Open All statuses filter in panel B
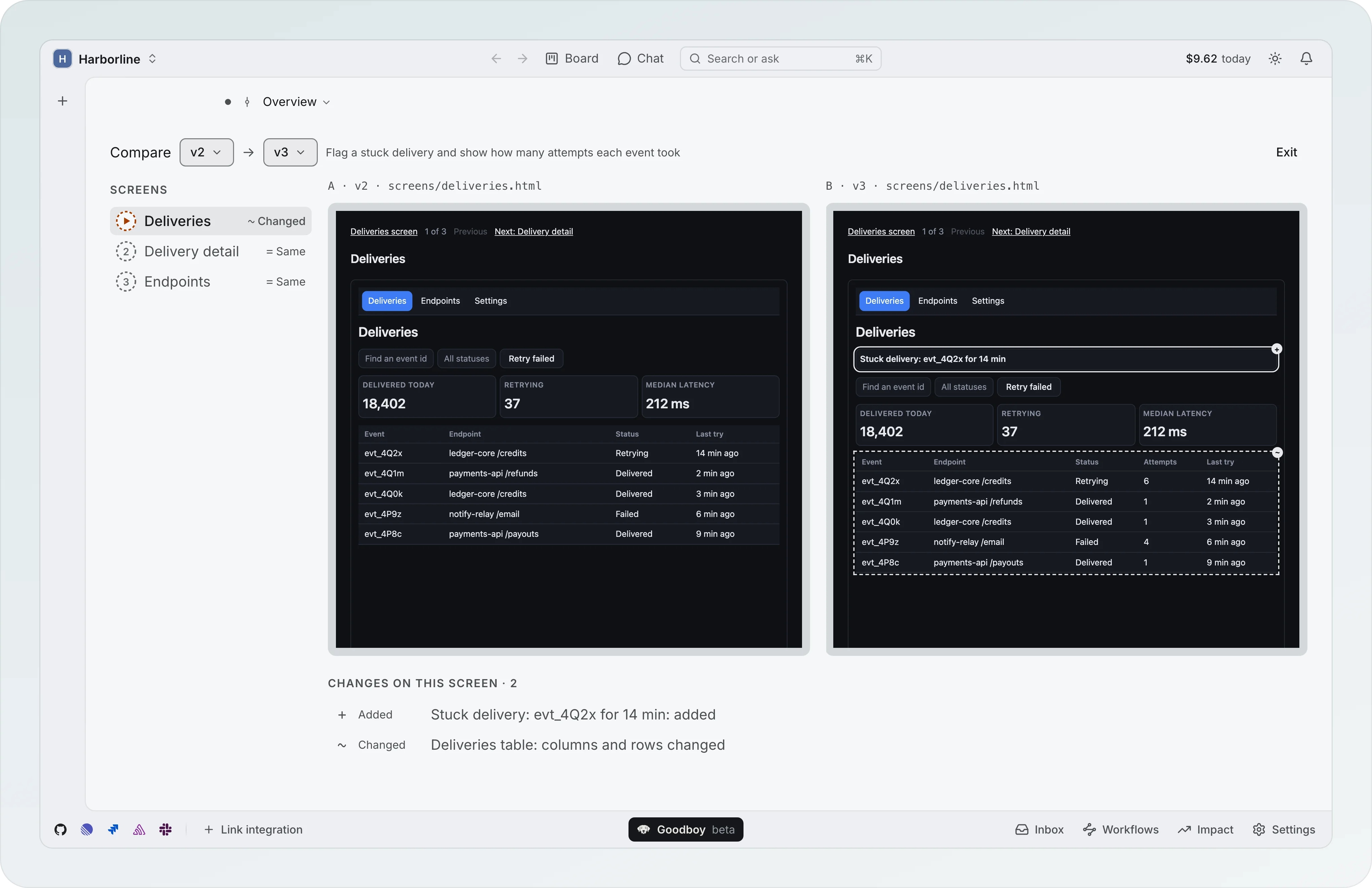The image size is (1372, 888). point(963,387)
